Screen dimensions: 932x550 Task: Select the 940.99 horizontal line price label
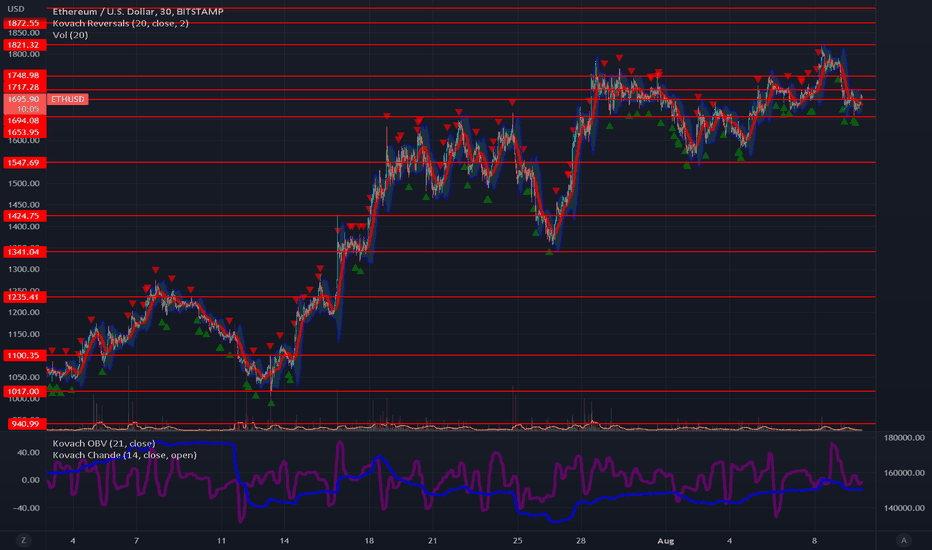[x=27, y=424]
